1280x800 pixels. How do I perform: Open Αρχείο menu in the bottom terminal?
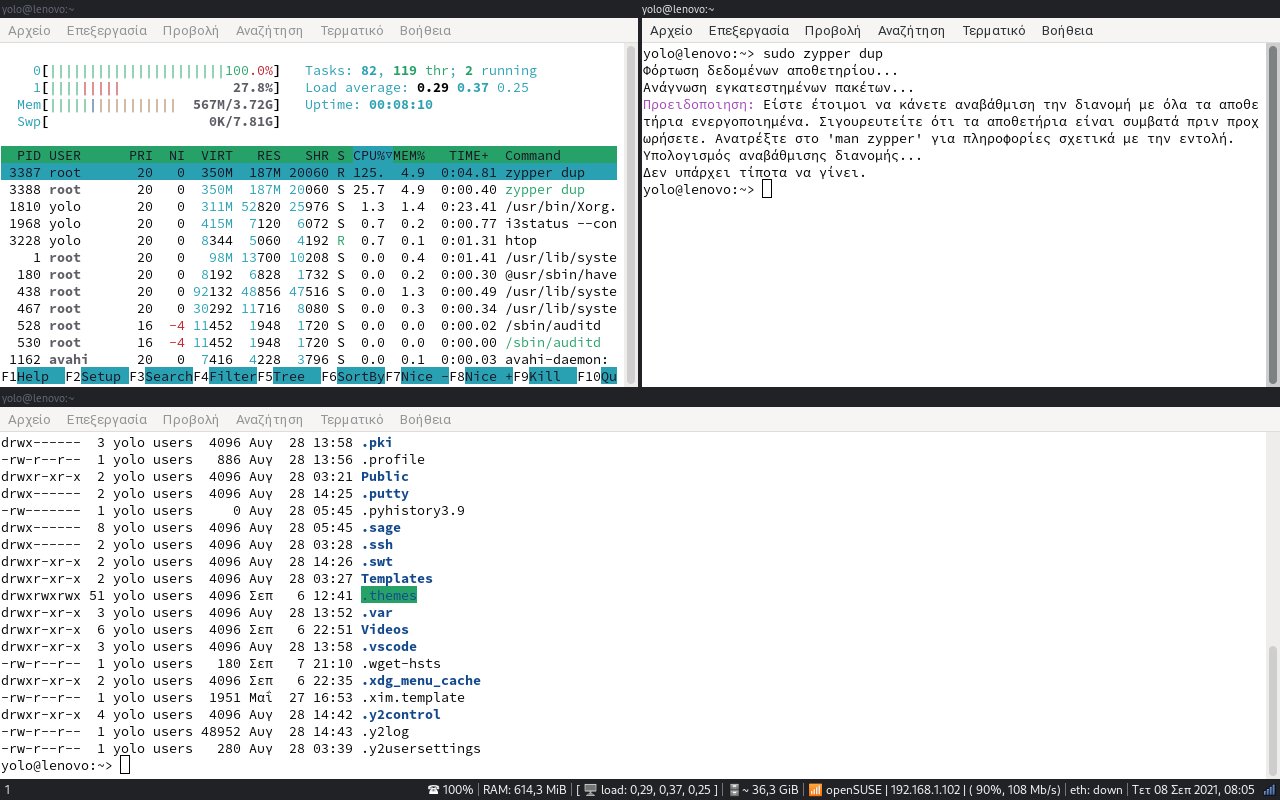tap(28, 420)
